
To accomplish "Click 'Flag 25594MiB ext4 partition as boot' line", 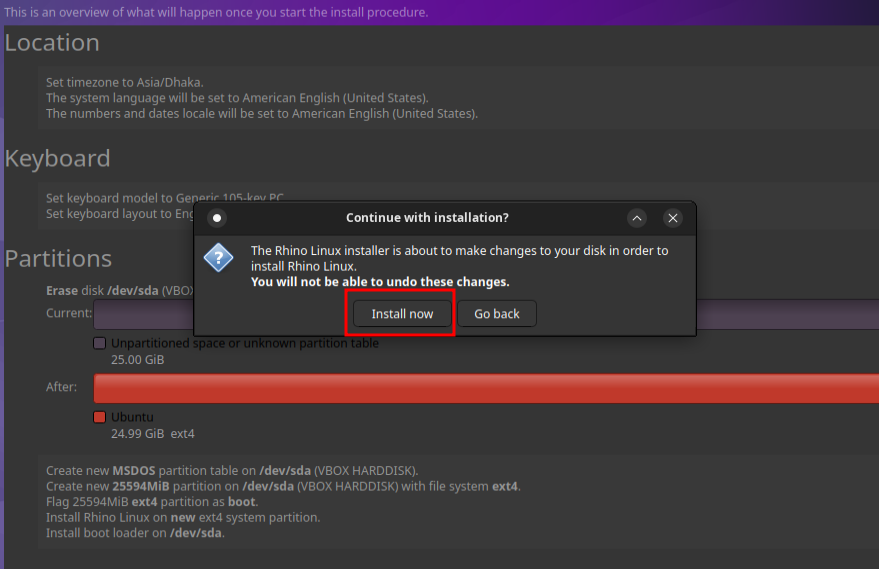I will (152, 502).
